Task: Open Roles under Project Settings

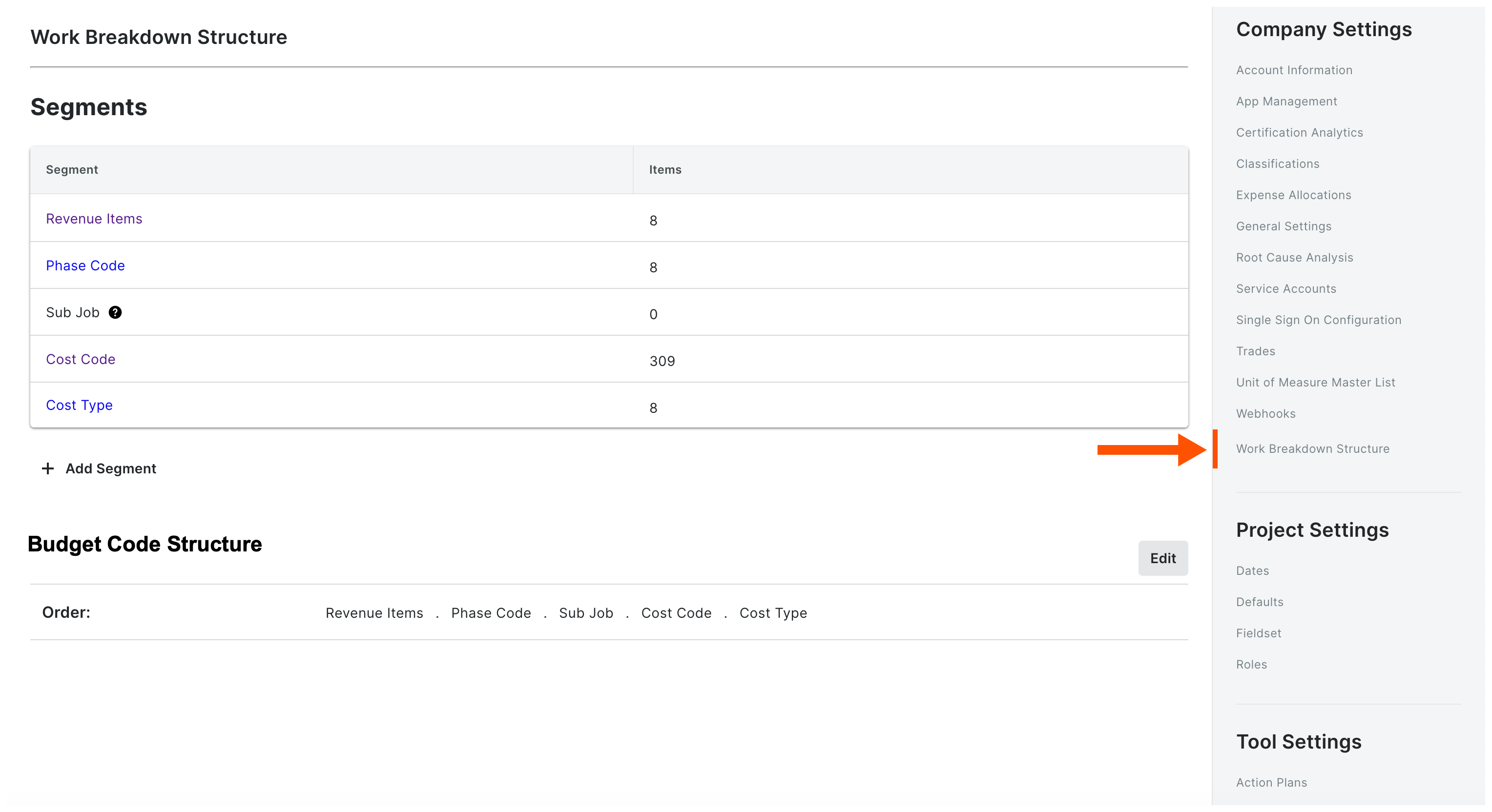Action: click(1251, 665)
